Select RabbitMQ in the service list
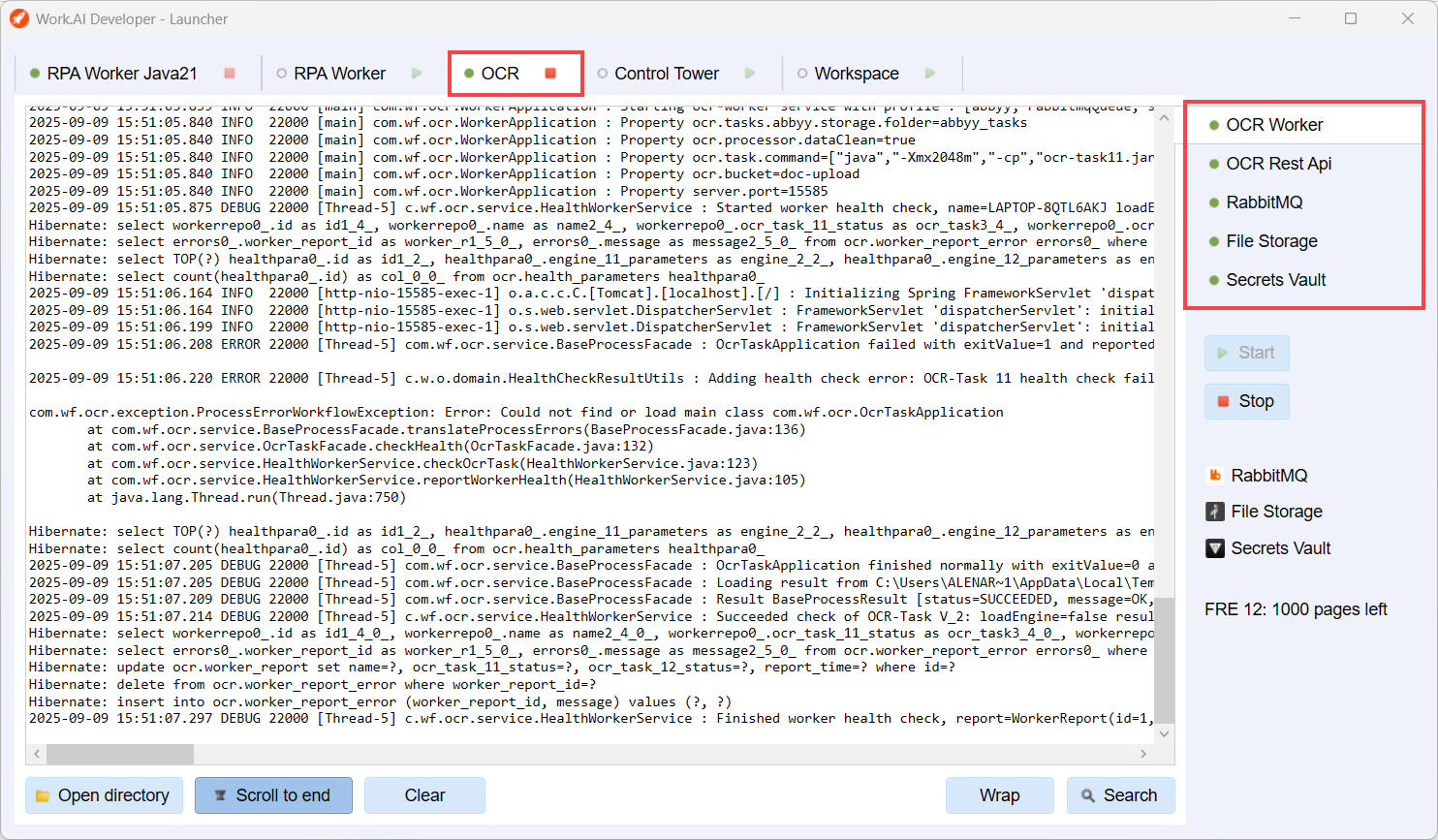The image size is (1438, 840). coord(1304,202)
